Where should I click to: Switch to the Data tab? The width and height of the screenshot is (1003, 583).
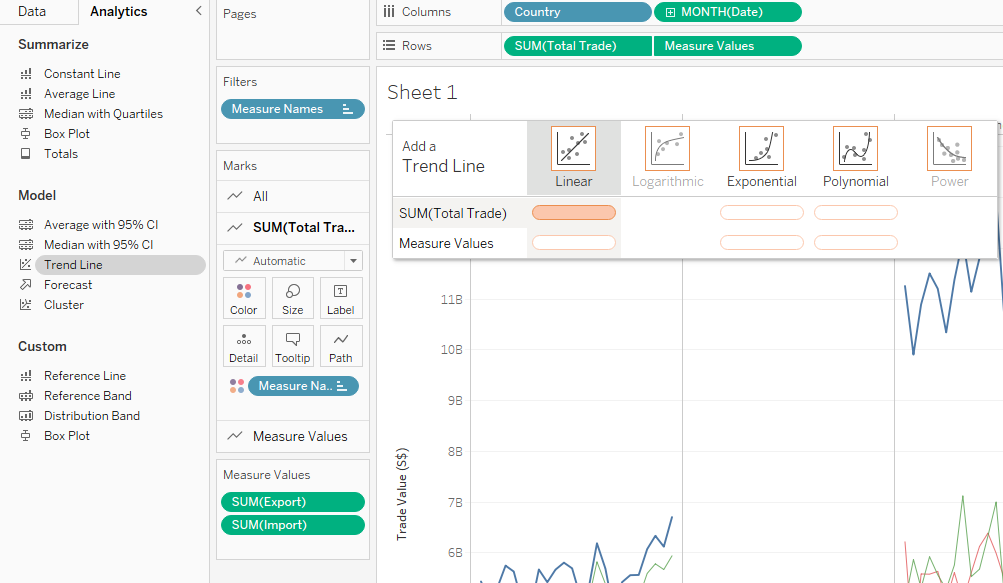point(32,12)
